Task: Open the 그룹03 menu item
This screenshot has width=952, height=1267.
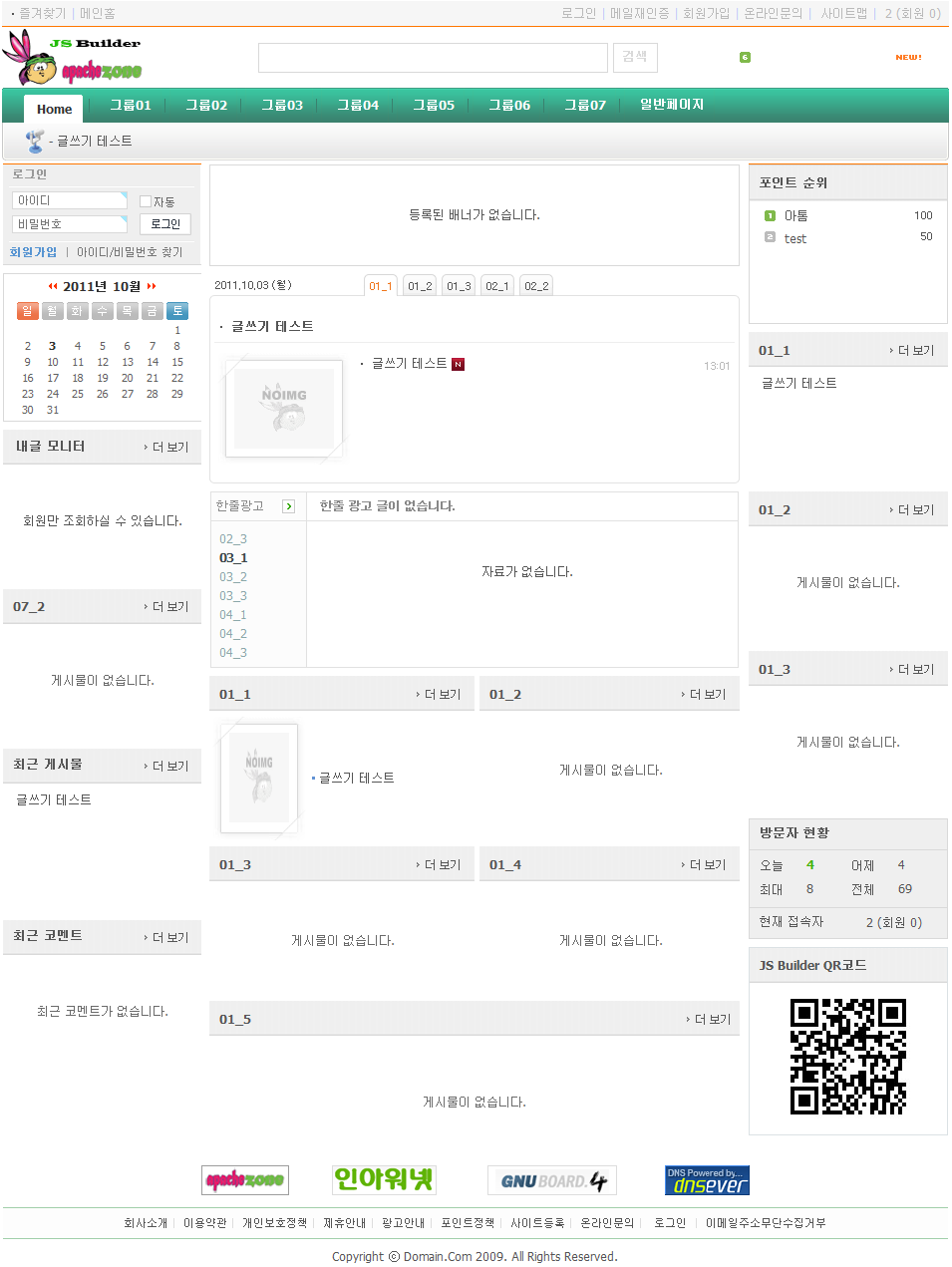Action: [281, 105]
